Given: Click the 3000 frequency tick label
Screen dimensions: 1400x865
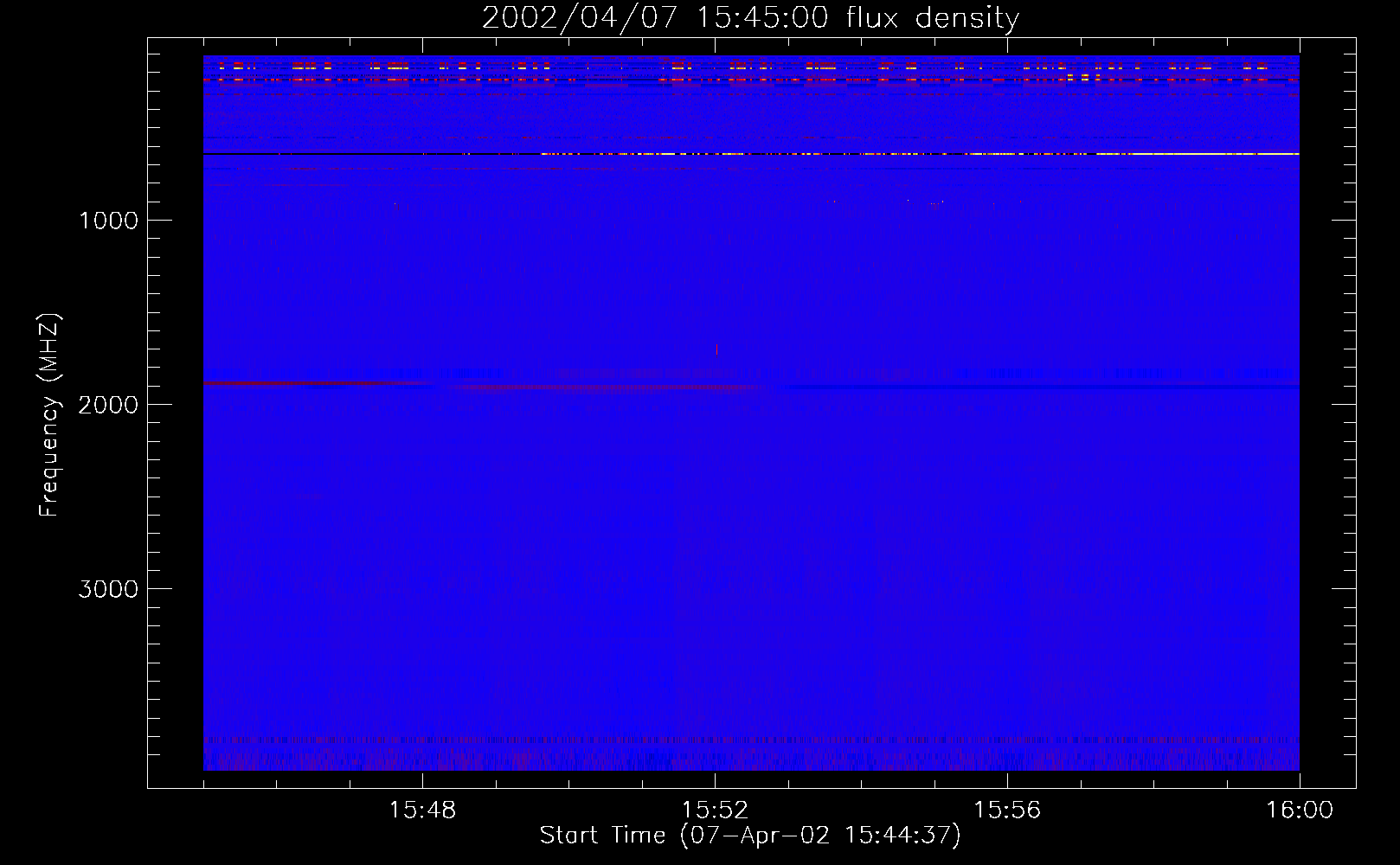Looking at the screenshot, I should click(x=108, y=589).
